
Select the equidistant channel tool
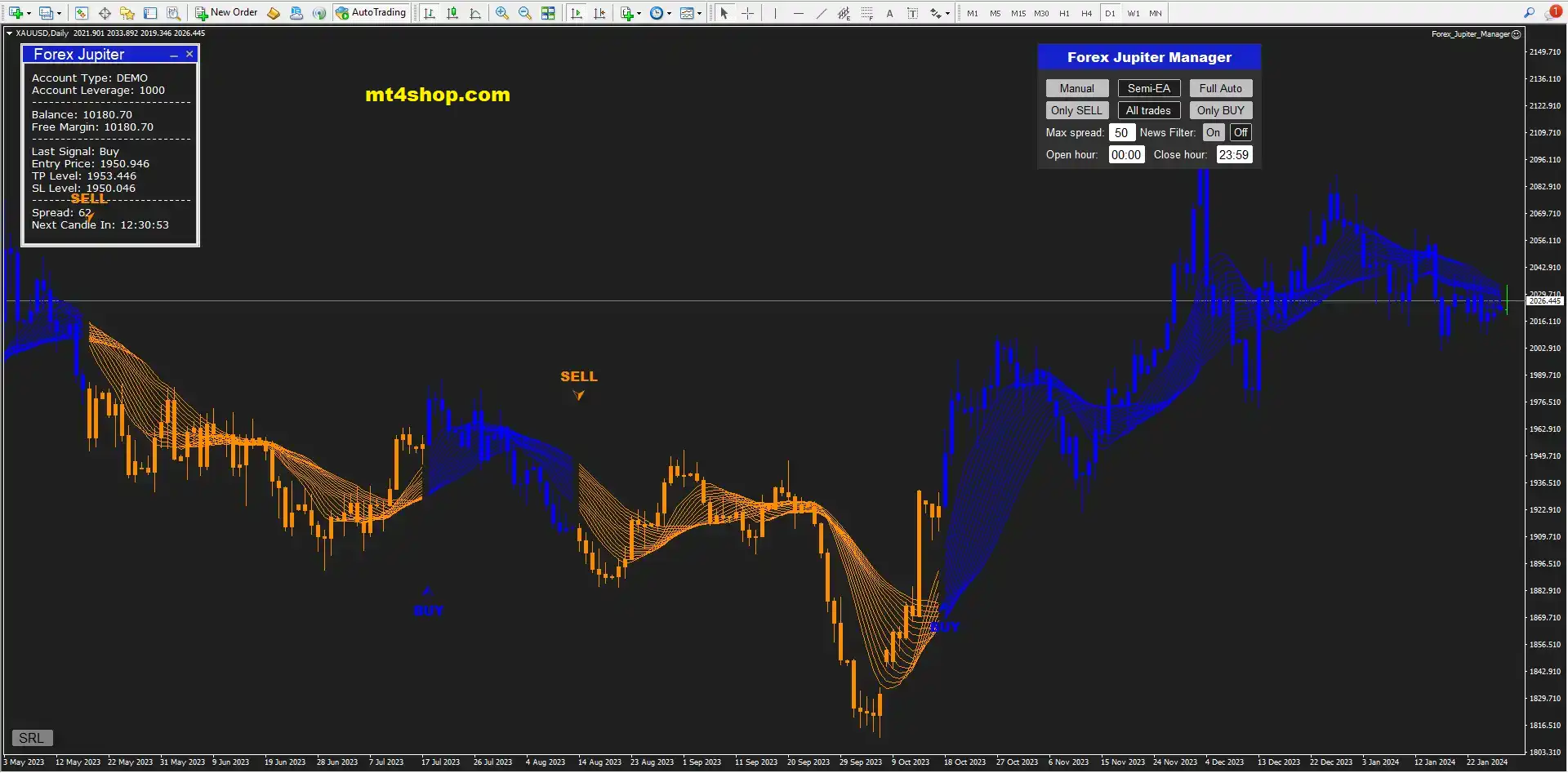pos(844,13)
